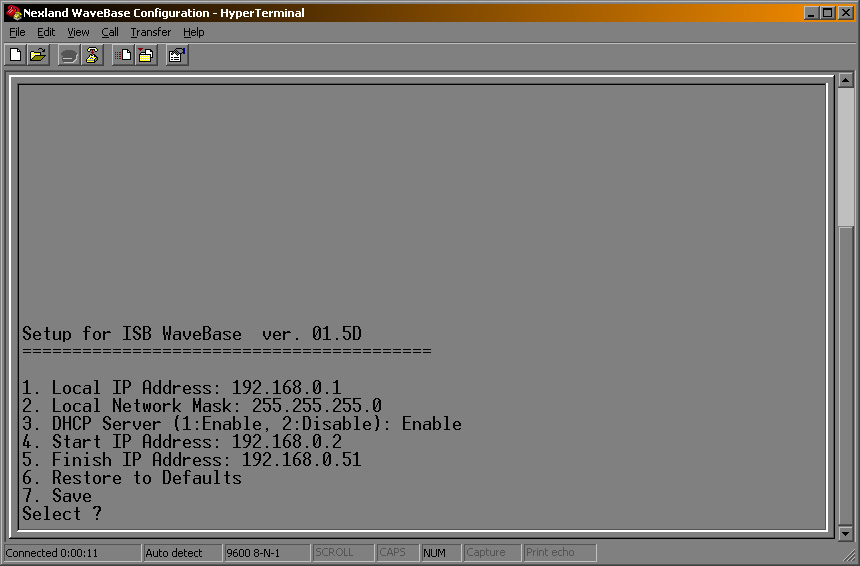Click the Receive file toolbar icon
Screen dimensions: 860x566
[x=146, y=56]
